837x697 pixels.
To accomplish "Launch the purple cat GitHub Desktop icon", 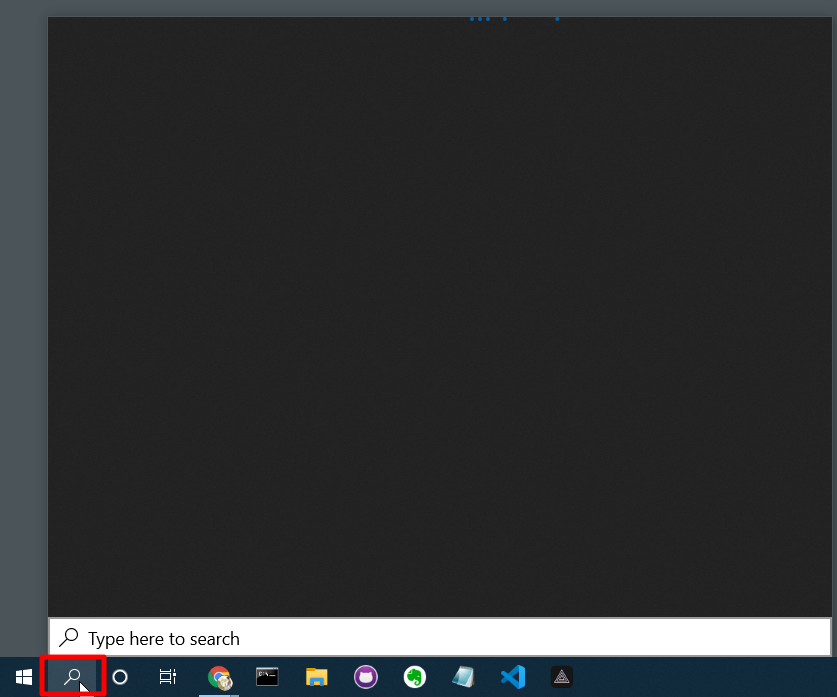I will [x=366, y=677].
